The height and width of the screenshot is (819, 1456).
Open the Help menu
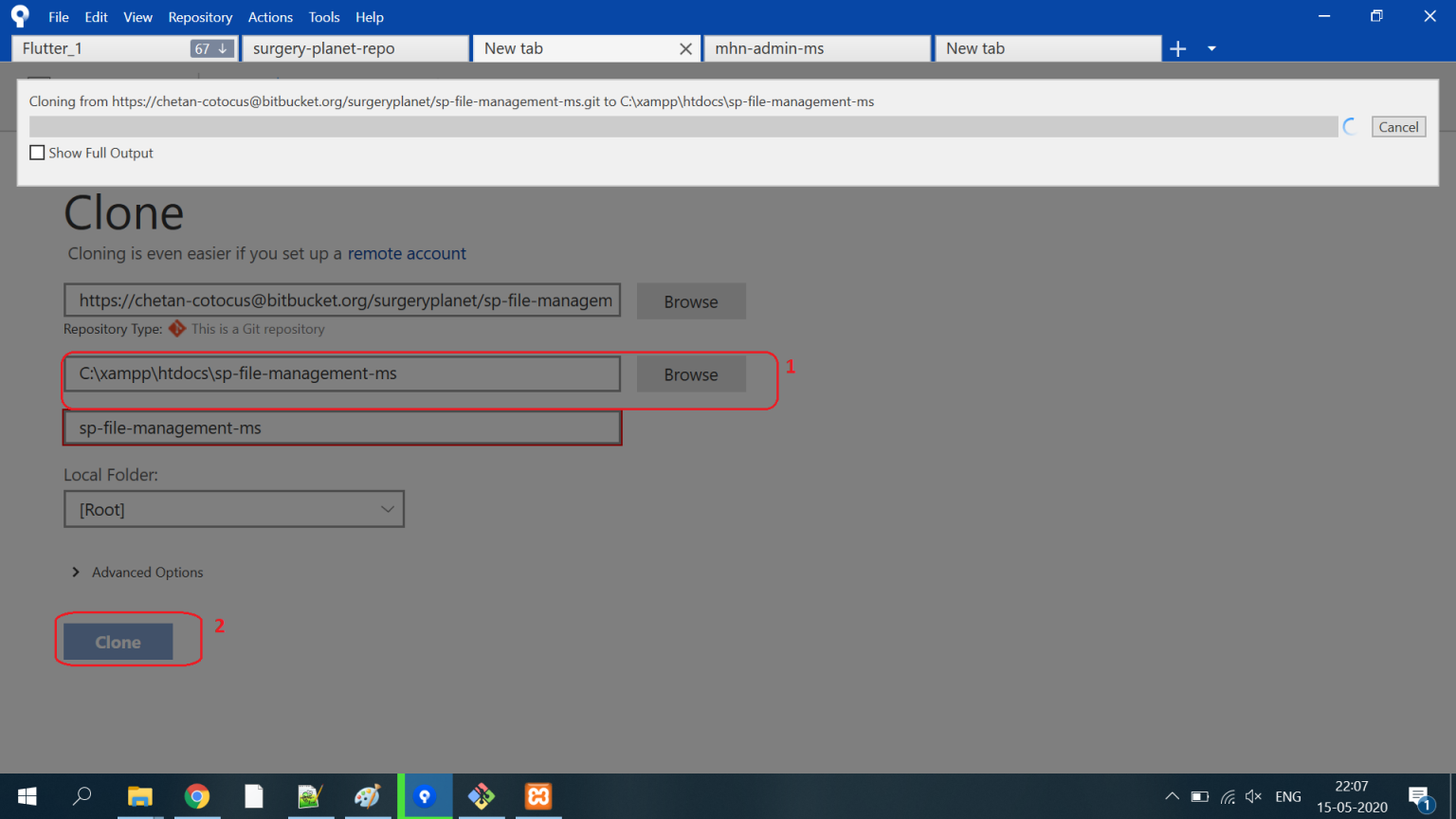[x=370, y=17]
